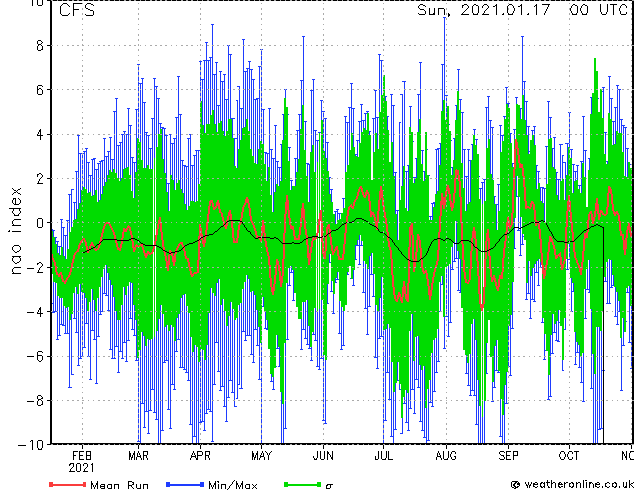Image resolution: width=634 pixels, height=490 pixels.
Task: Click the CFS model label
Action: 77,10
